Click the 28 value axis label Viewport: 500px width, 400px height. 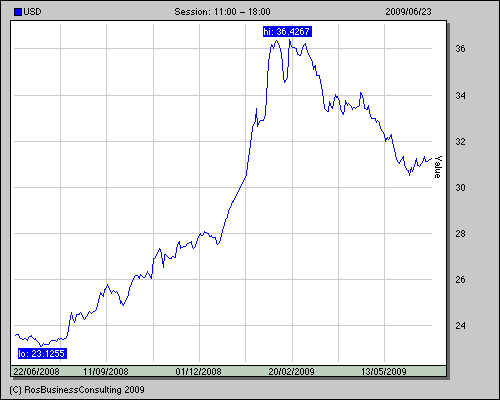click(460, 234)
